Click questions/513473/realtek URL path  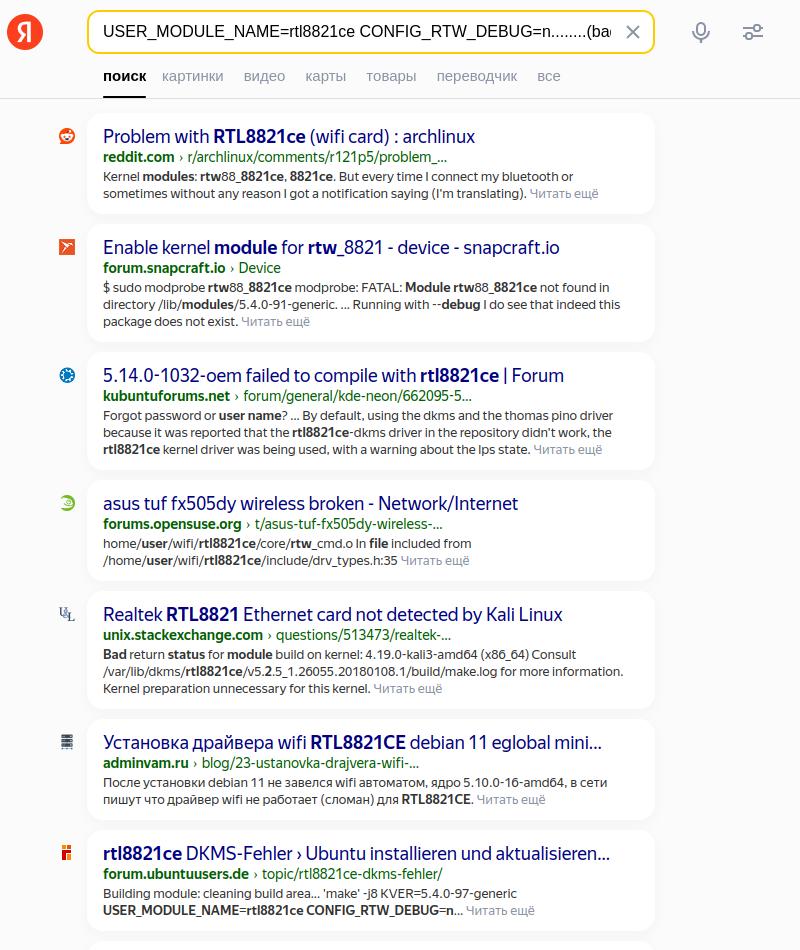pyautogui.click(x=364, y=635)
